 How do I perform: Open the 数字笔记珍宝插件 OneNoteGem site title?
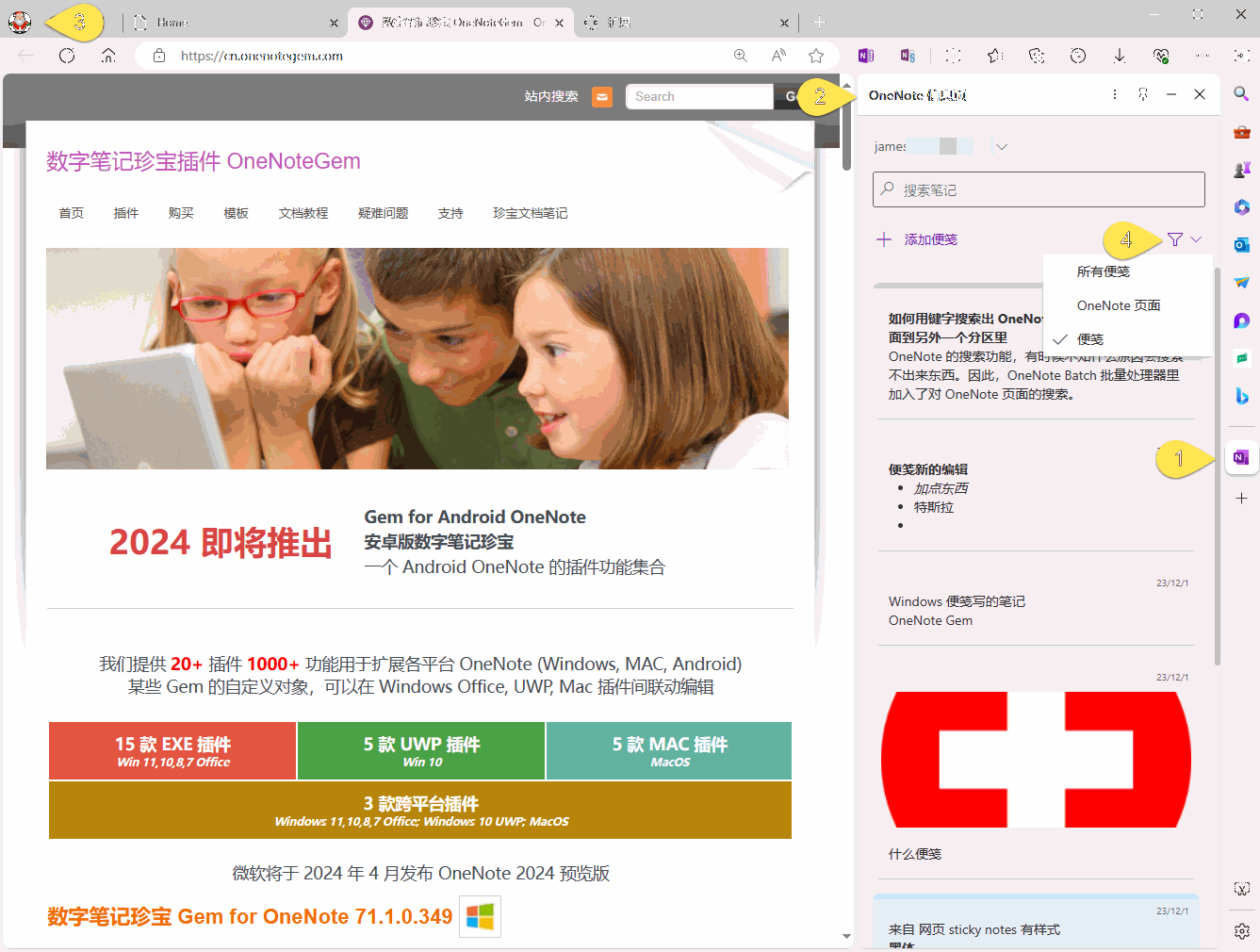tap(204, 161)
